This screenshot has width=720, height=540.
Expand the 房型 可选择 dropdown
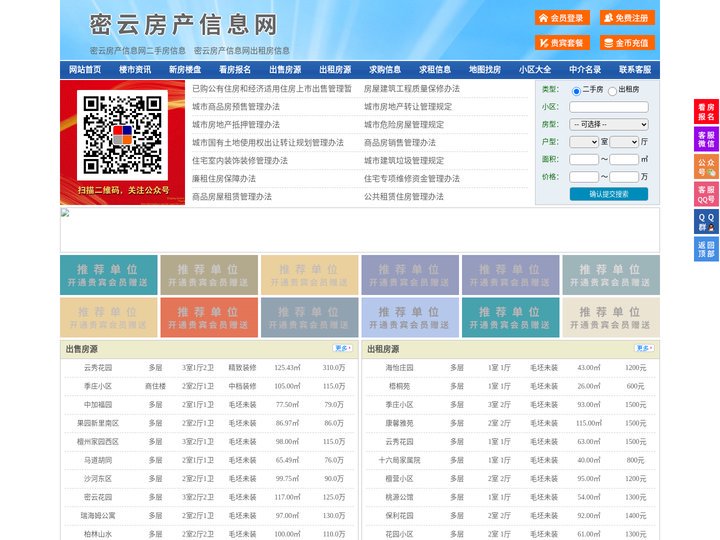point(609,124)
